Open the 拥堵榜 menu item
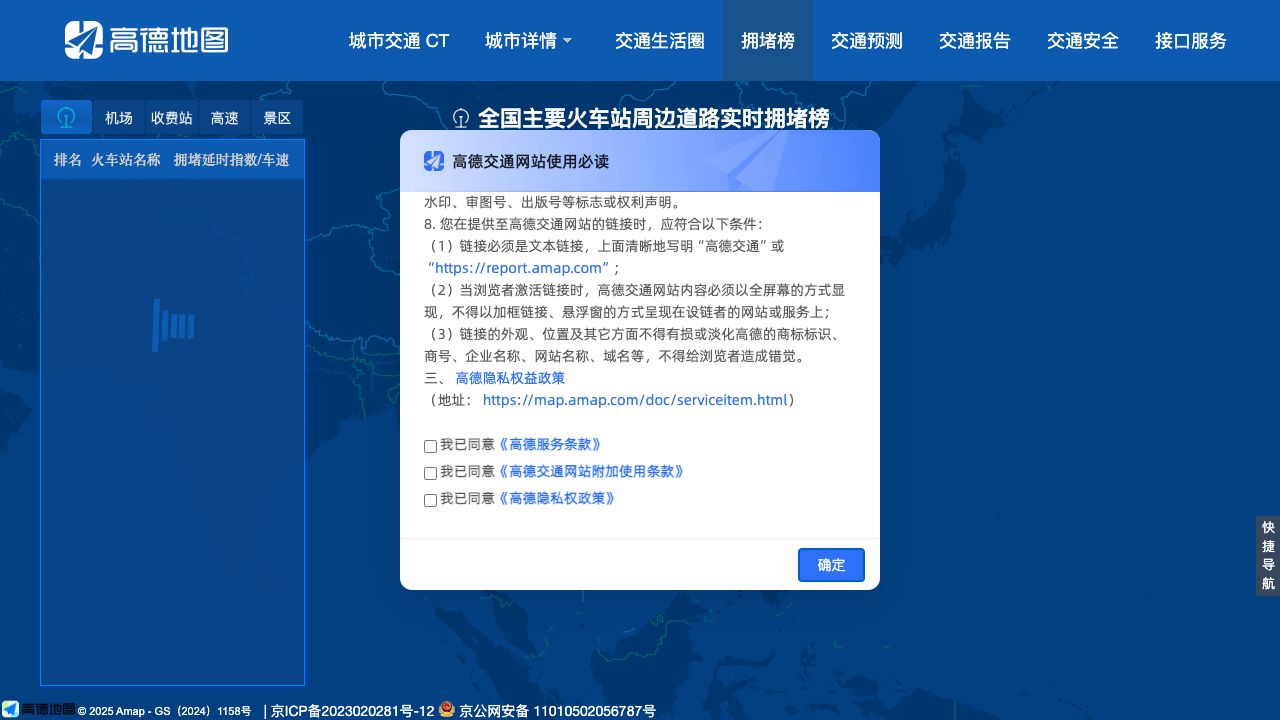 pos(767,41)
